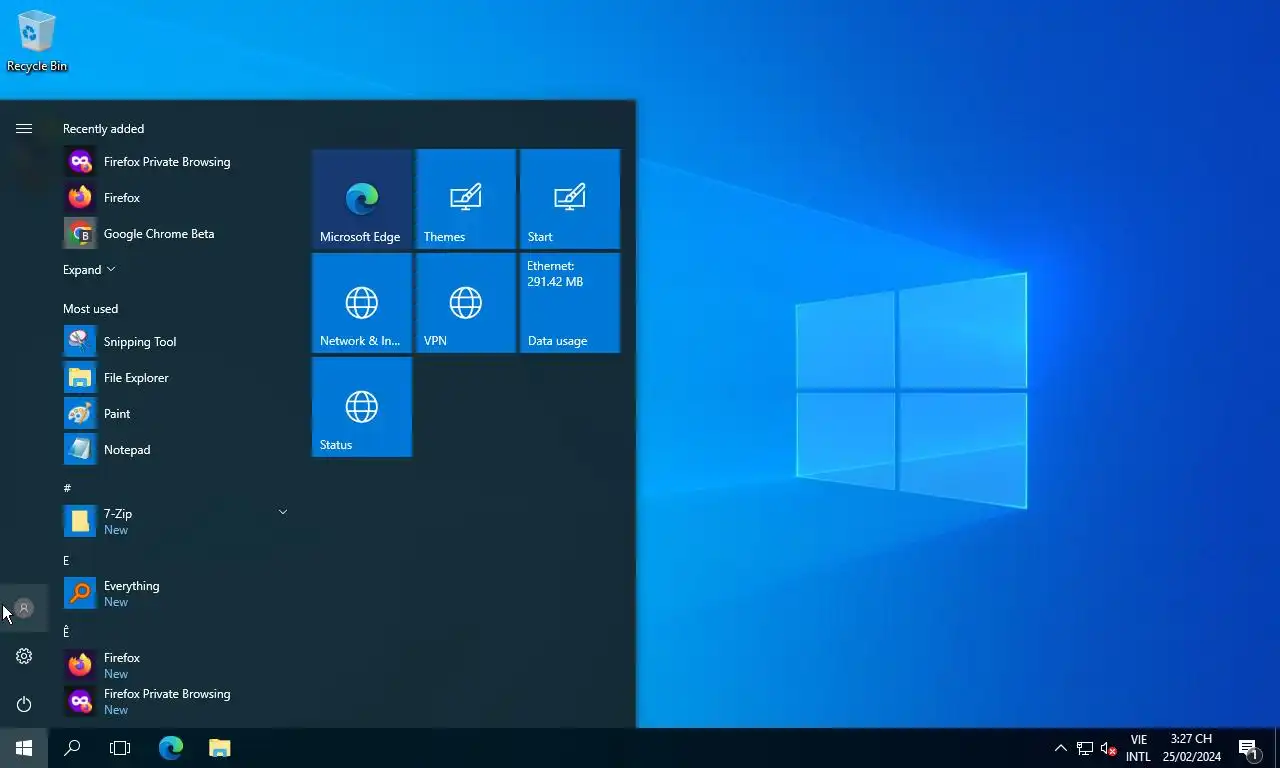
Task: Open File Explorer from Most used
Action: tap(176, 378)
